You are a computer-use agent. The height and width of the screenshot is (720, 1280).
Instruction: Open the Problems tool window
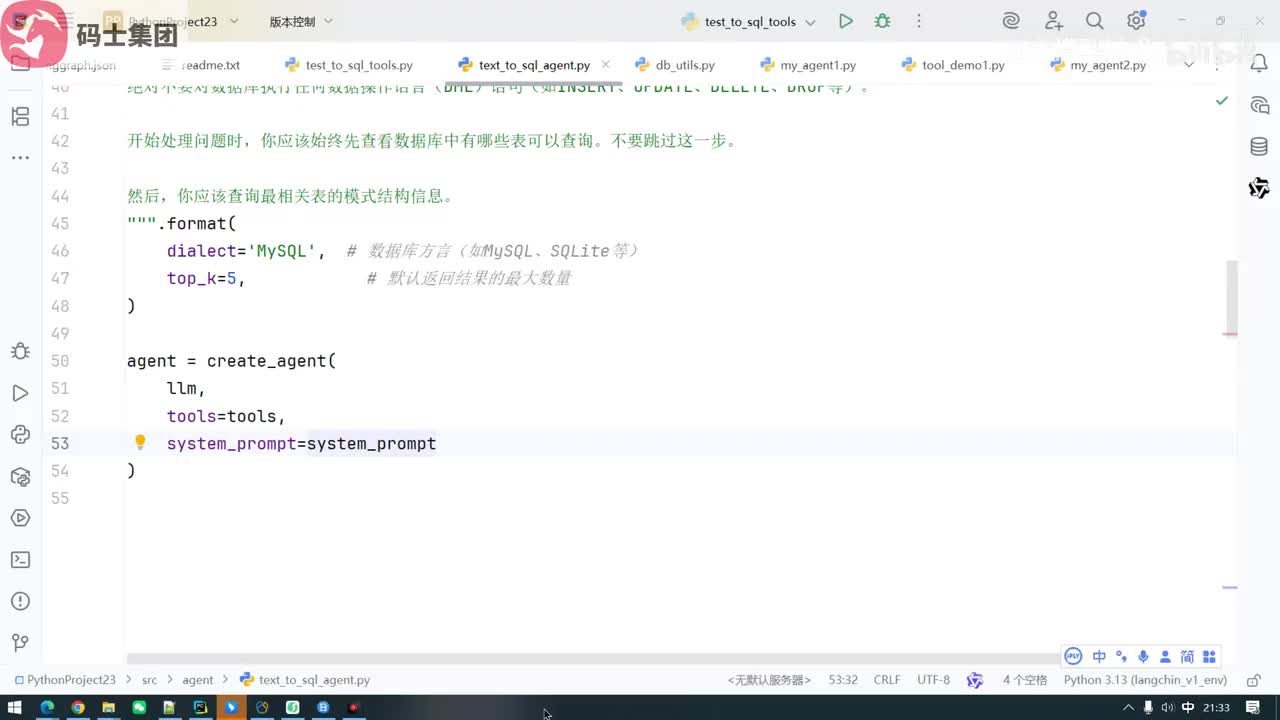tap(20, 601)
